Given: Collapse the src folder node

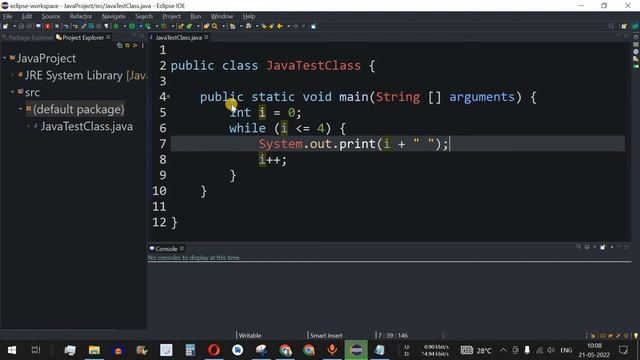Looking at the screenshot, I should click(x=13, y=93).
